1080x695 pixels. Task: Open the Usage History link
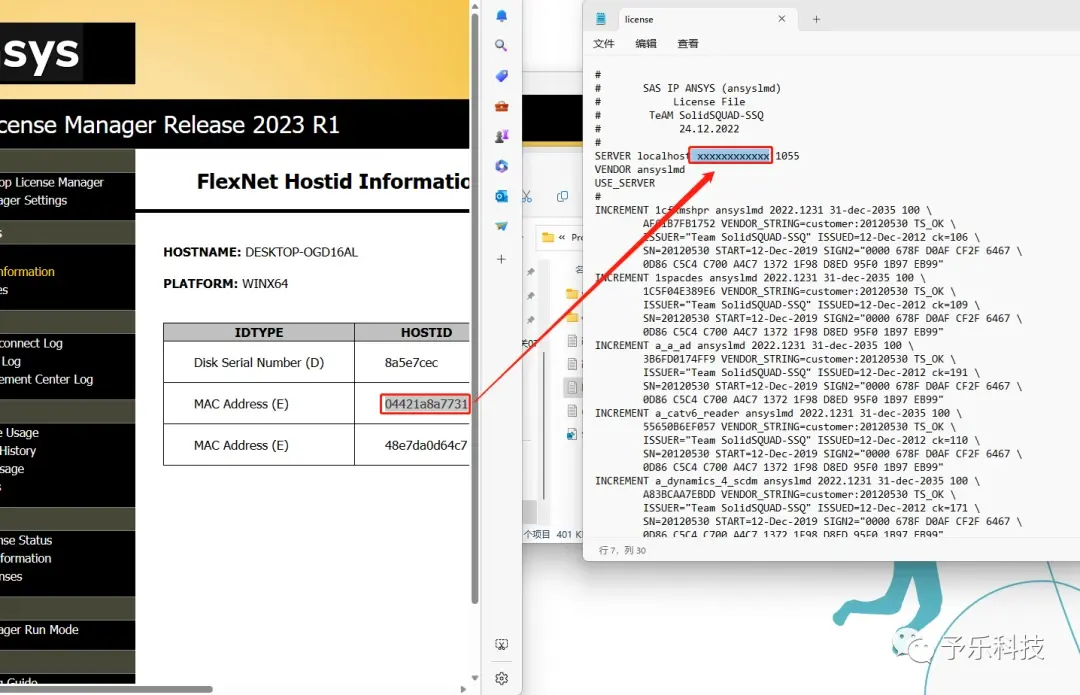(18, 451)
